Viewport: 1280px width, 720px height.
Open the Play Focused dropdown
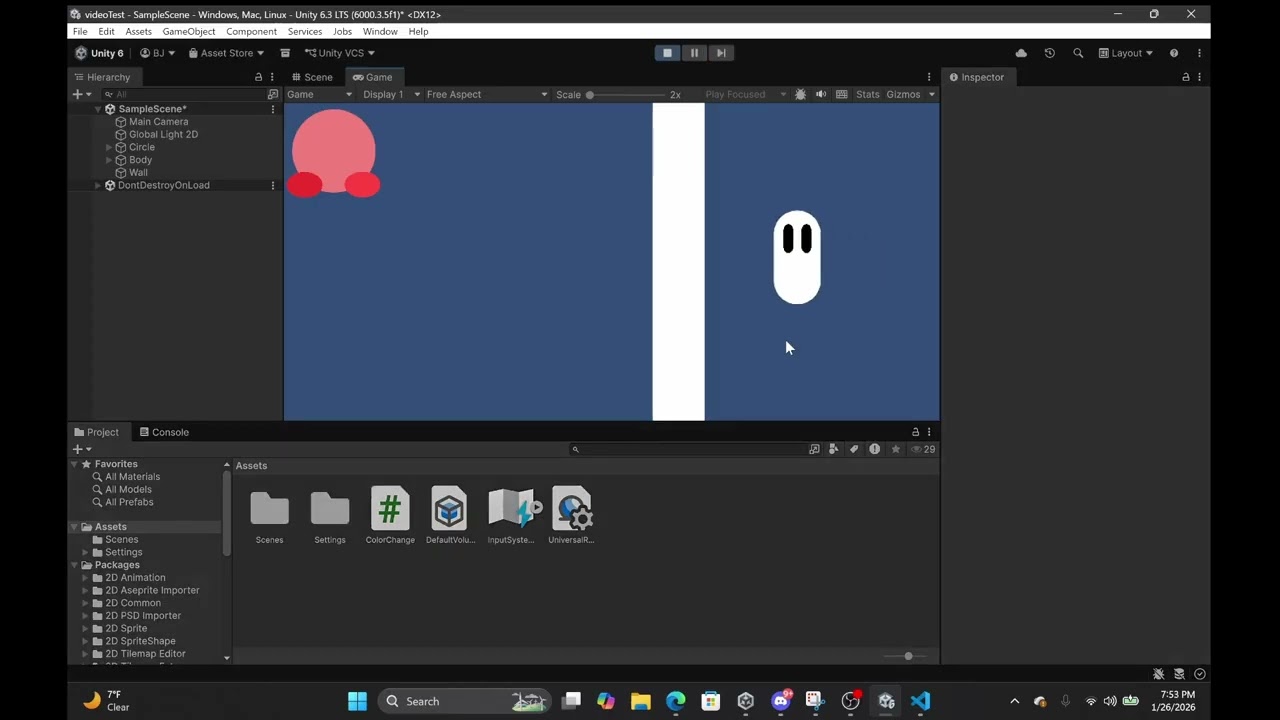[747, 94]
